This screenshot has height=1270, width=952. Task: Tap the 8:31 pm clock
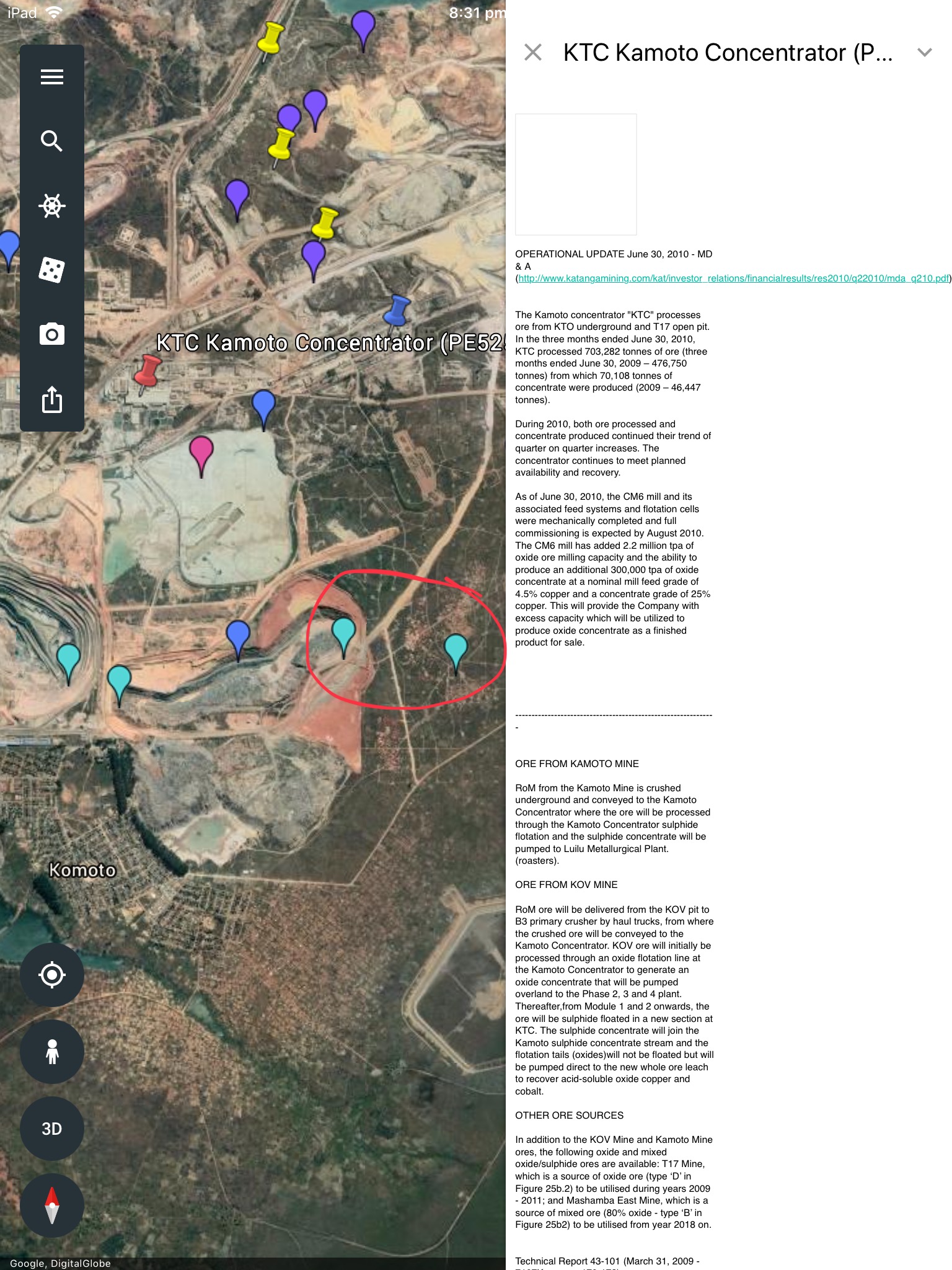[477, 13]
